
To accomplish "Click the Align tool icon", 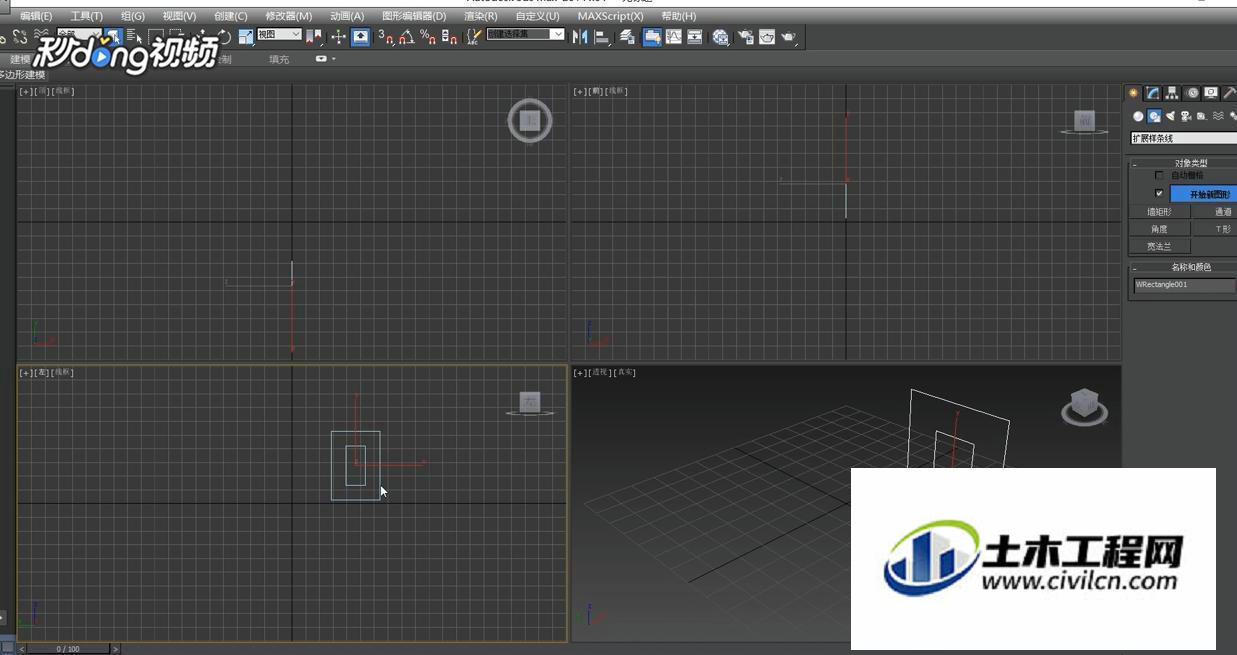I will point(602,37).
